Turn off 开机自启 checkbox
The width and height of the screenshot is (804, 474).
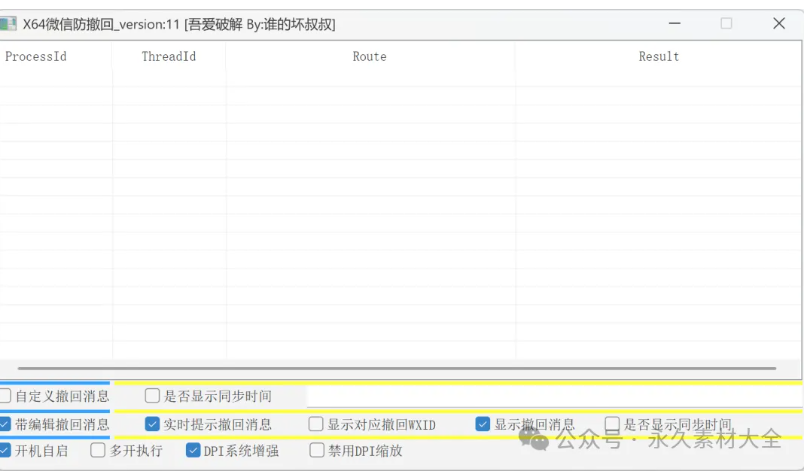point(5,450)
